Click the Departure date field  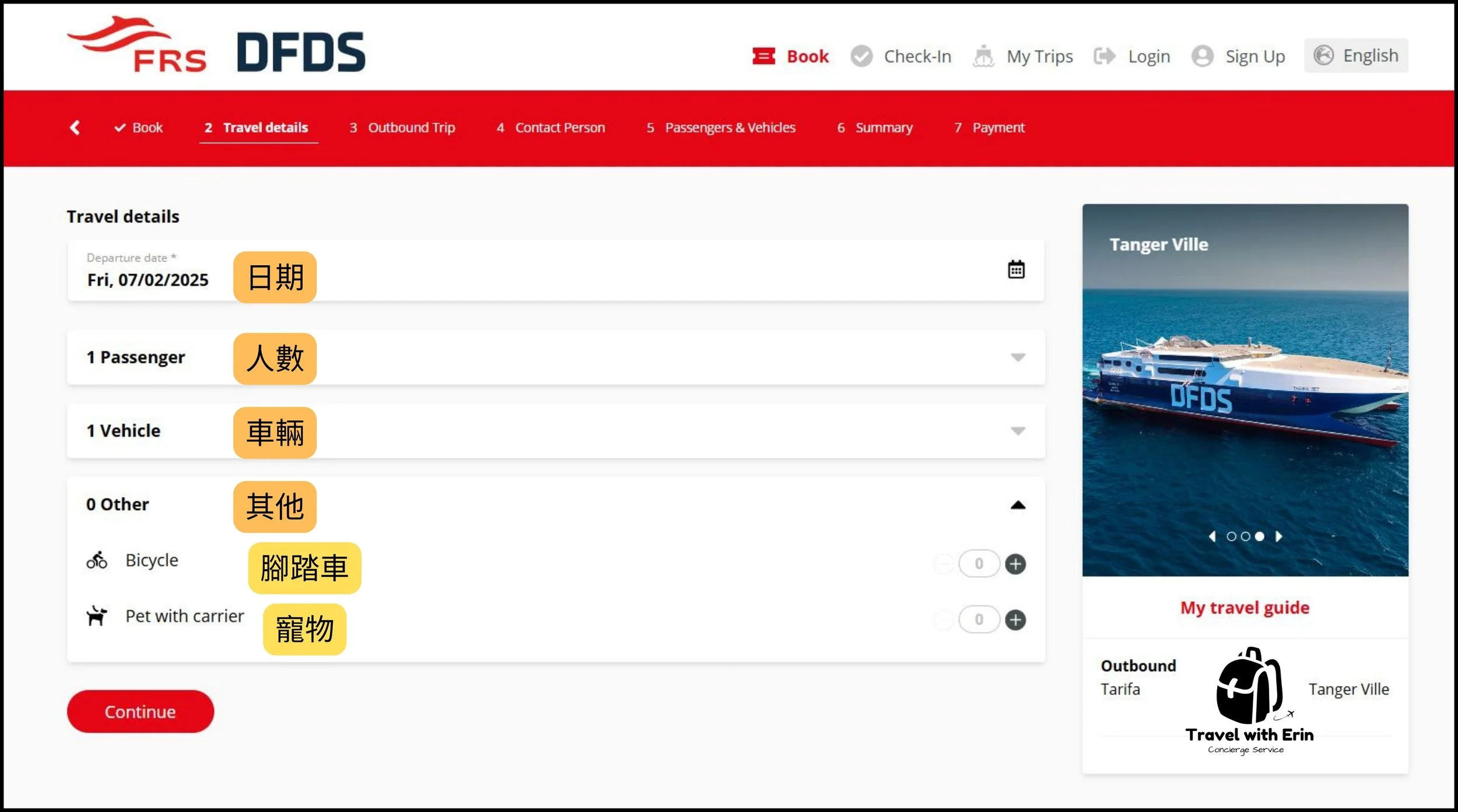point(148,280)
